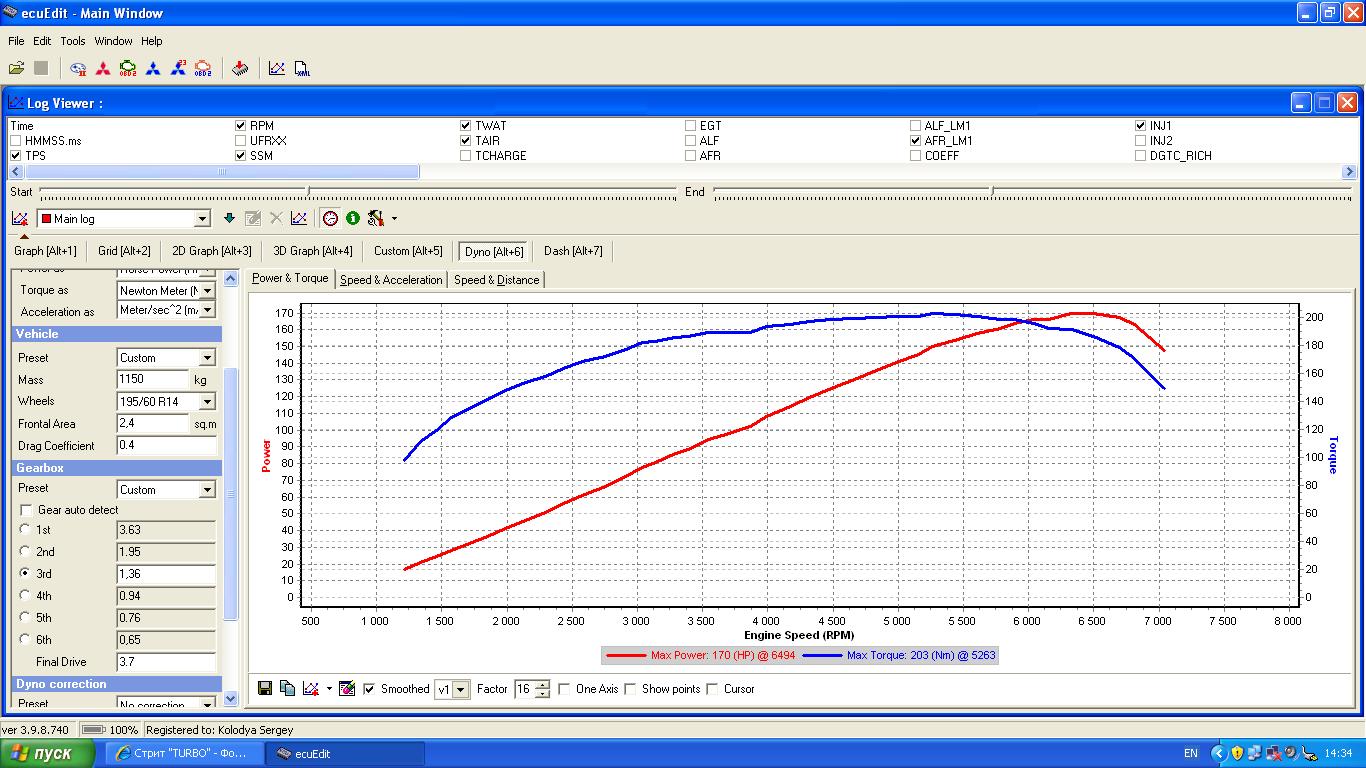Viewport: 1366px width, 768px height.
Task: Open Speed & Acceleration tab
Action: (391, 280)
